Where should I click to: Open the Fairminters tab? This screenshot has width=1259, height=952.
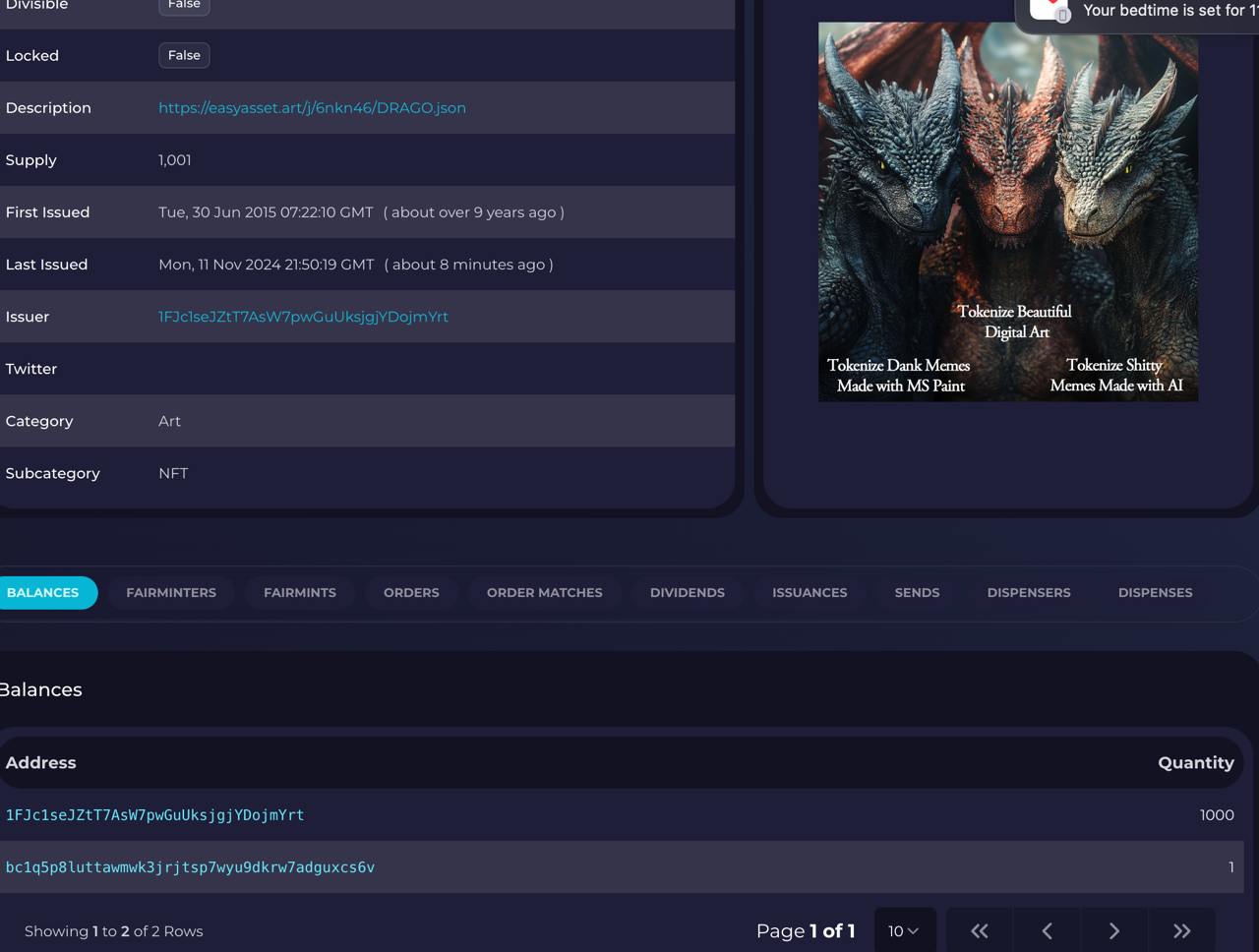pyautogui.click(x=171, y=592)
